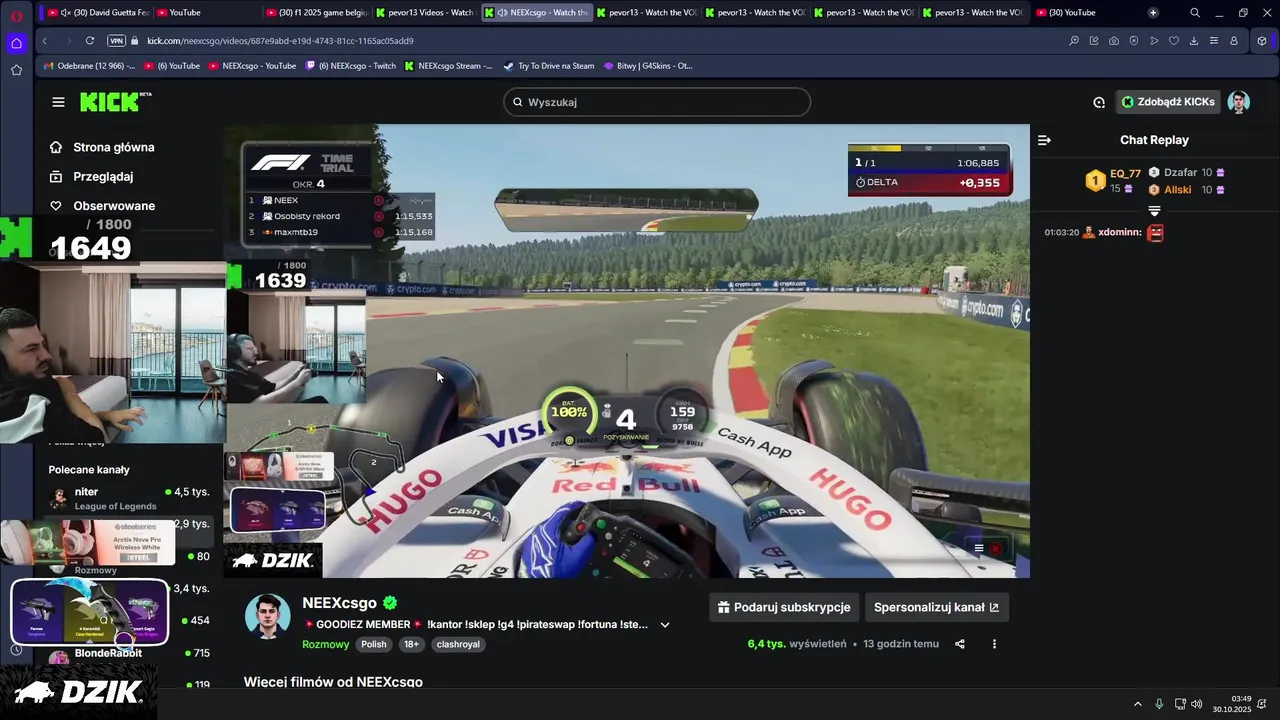The width and height of the screenshot is (1280, 720).
Task: Click NEEXcsgo channel name heading
Action: (x=339, y=603)
